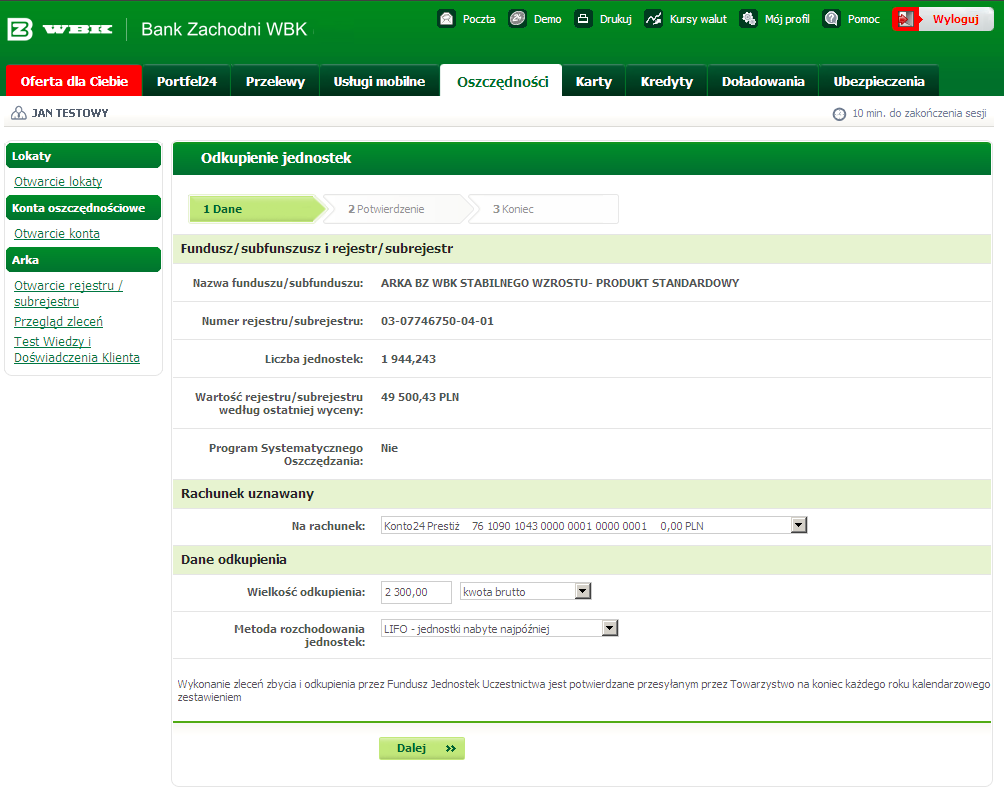Open the Poczta mail icon
The image size is (1004, 795).
[x=446, y=19]
